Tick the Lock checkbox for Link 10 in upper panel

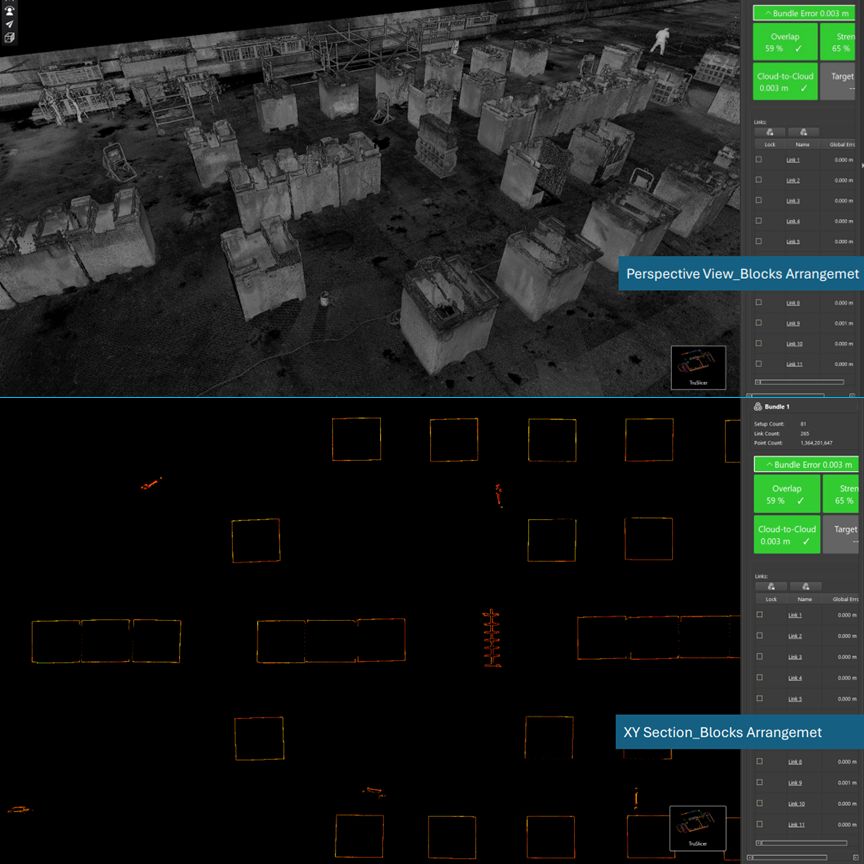pyautogui.click(x=759, y=344)
